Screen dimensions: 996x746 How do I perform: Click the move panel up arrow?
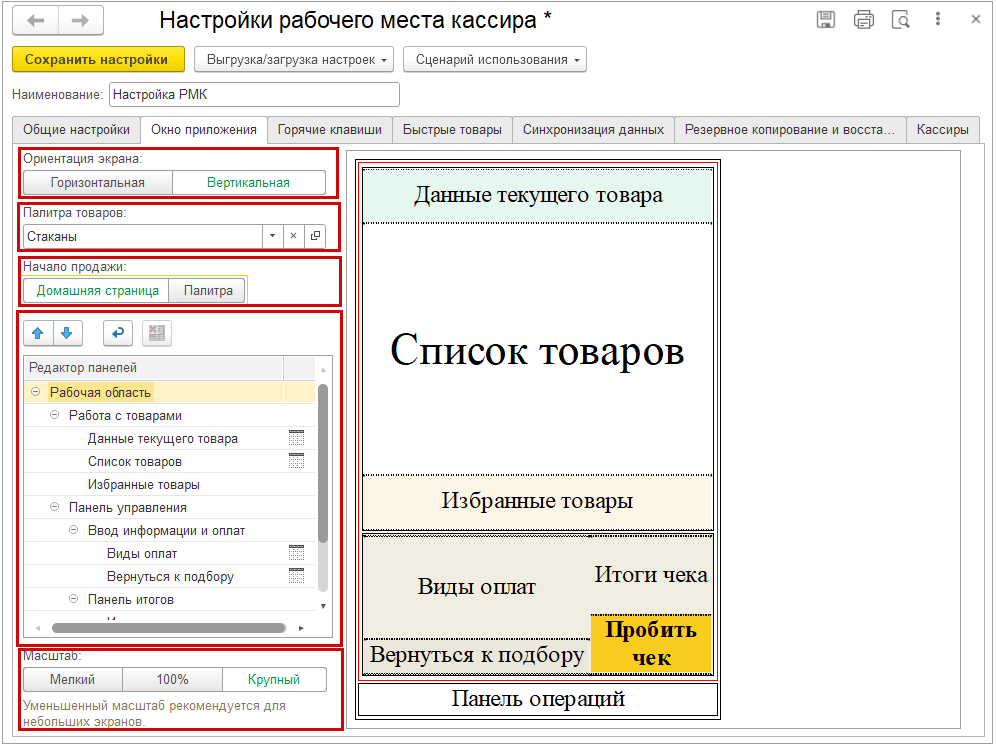(x=38, y=333)
